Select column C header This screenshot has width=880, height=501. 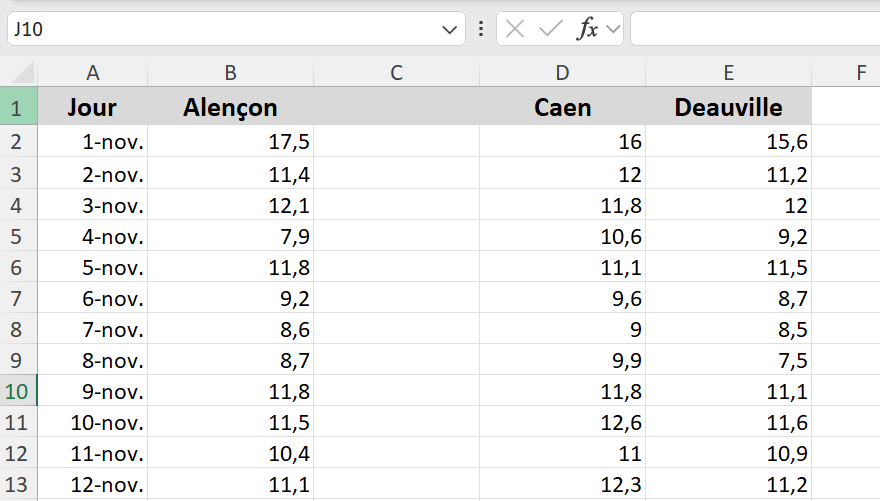397,73
